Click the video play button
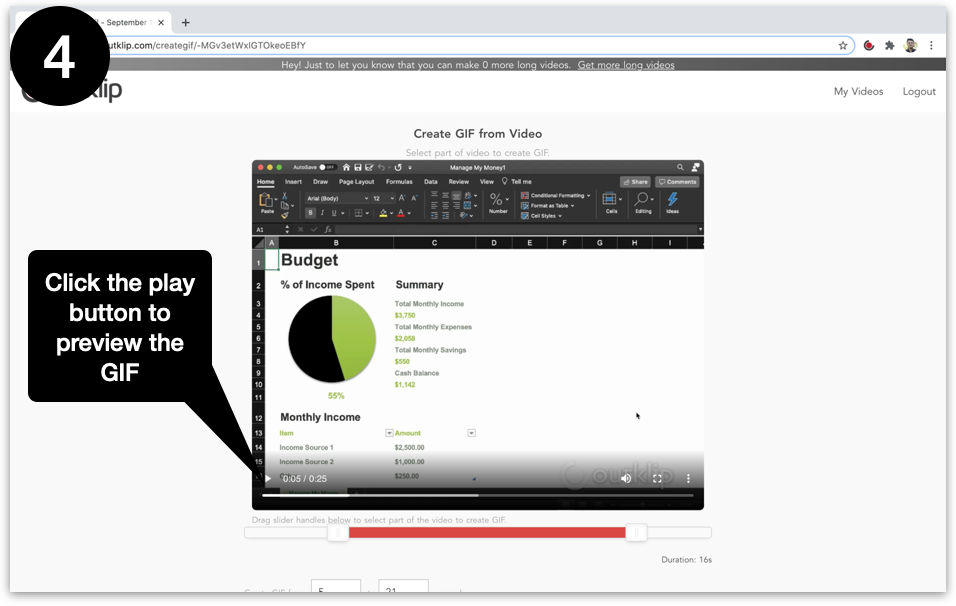Image resolution: width=956 pixels, height=606 pixels. [267, 479]
